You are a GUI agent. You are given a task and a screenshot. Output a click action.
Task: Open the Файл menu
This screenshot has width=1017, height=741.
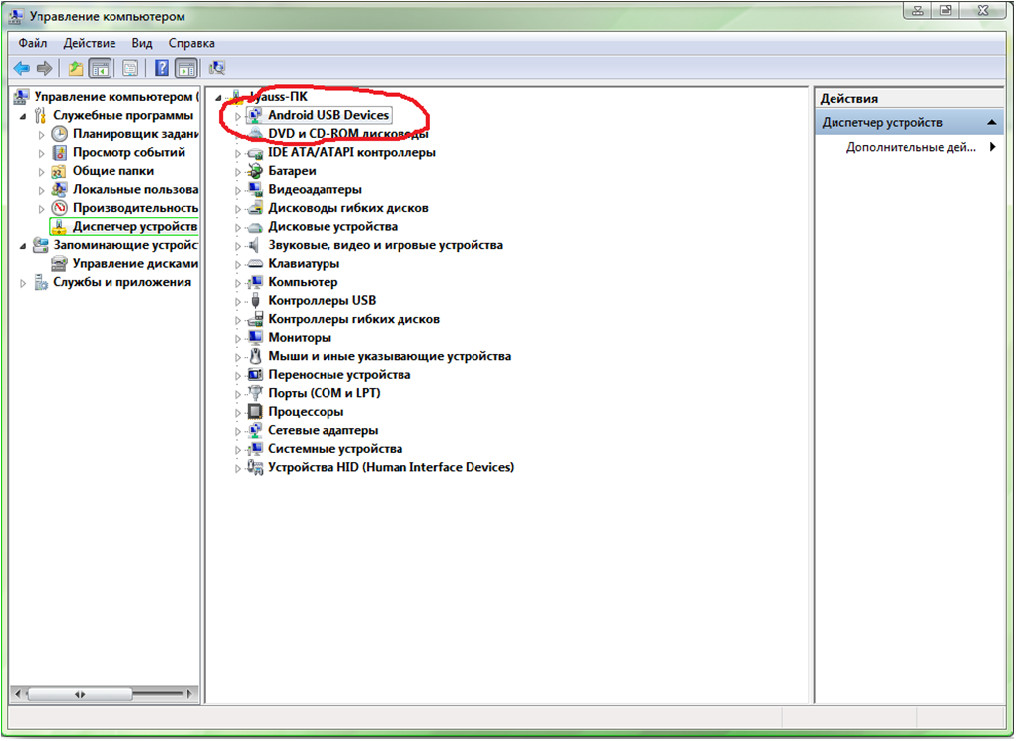32,44
